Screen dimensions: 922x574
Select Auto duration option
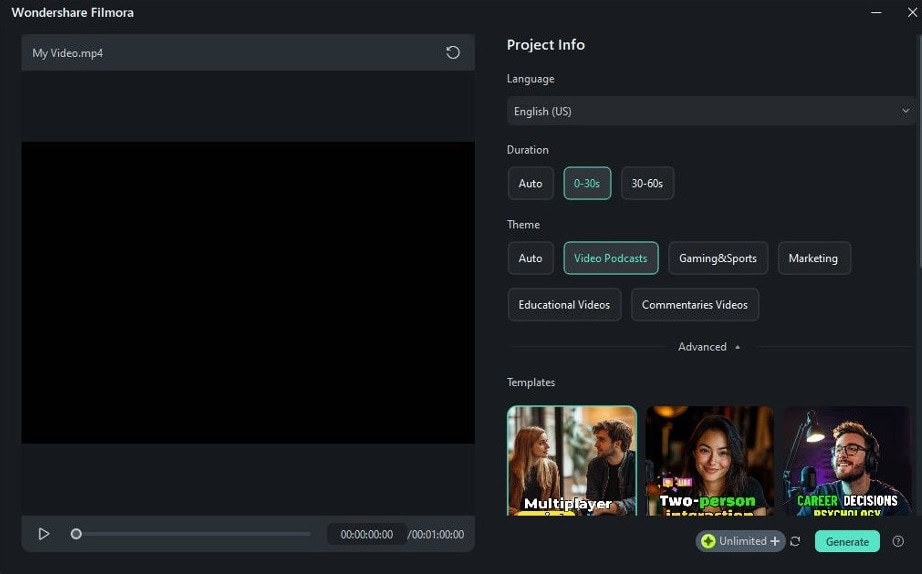click(530, 183)
